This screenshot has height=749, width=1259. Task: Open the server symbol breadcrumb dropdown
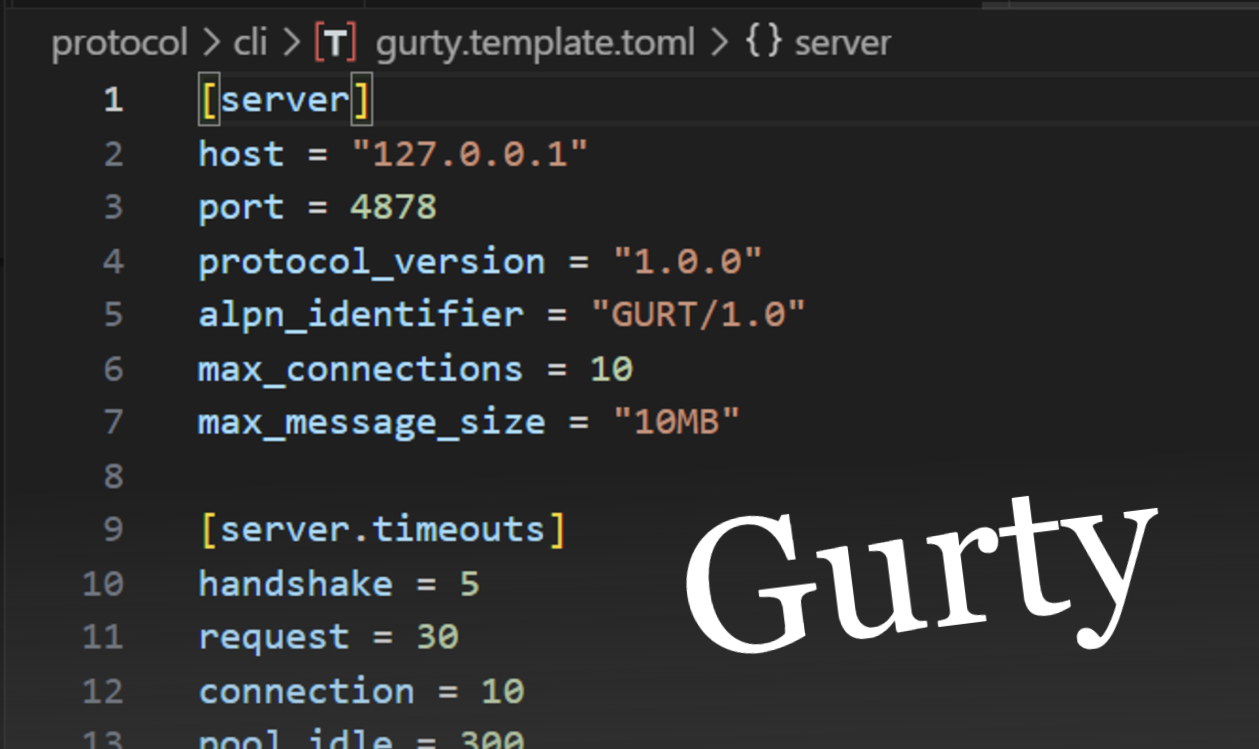[x=842, y=42]
